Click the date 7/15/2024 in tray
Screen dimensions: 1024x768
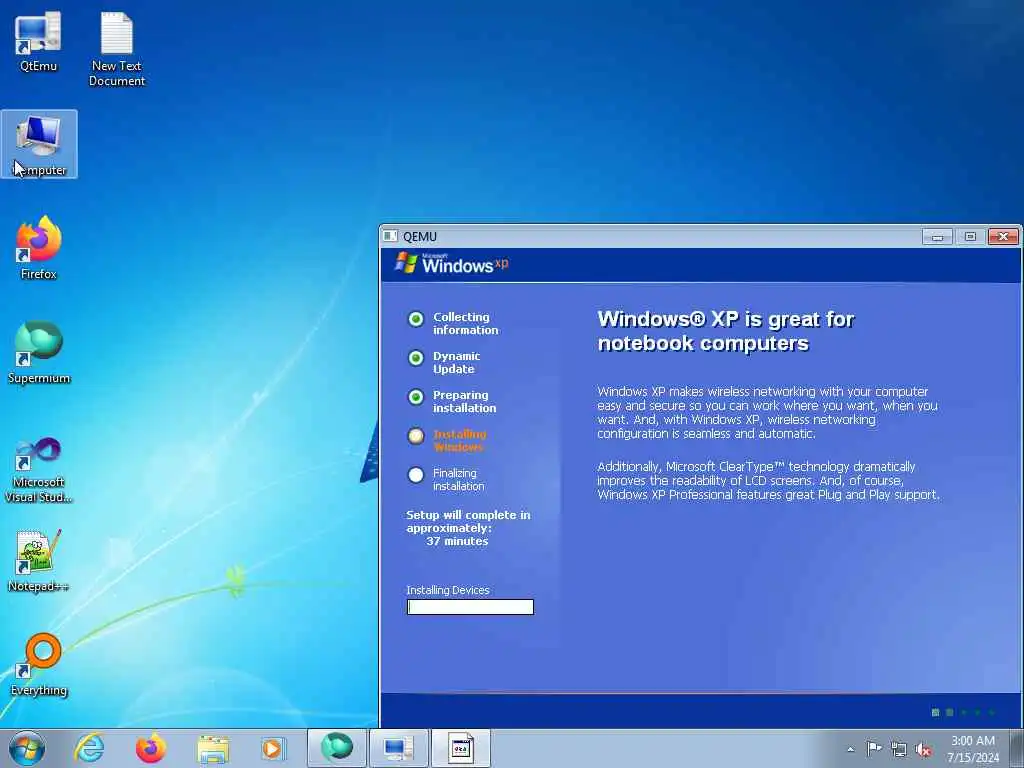point(973,758)
